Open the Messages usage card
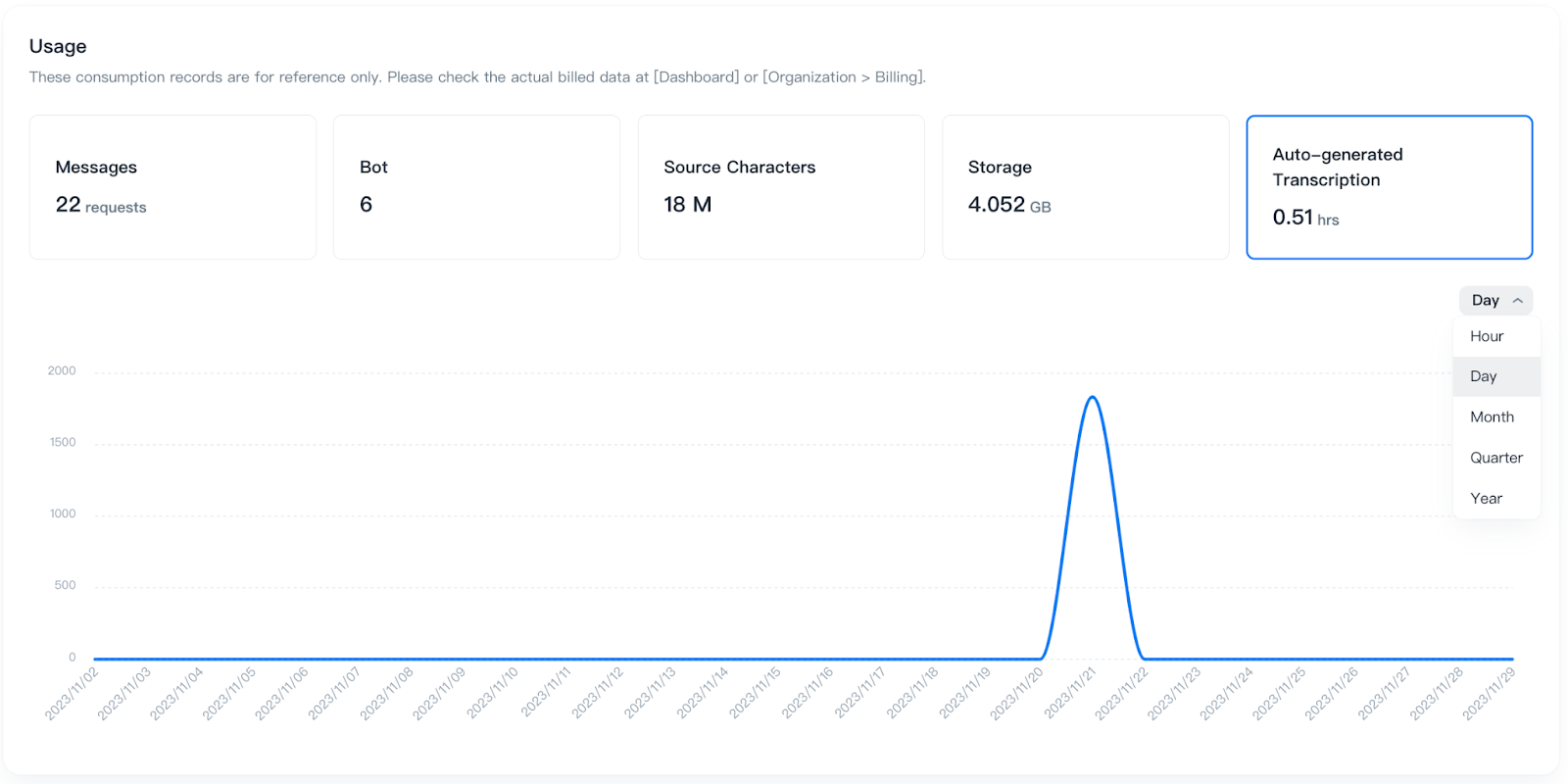Viewport: 1568px width, 784px height. [x=172, y=187]
